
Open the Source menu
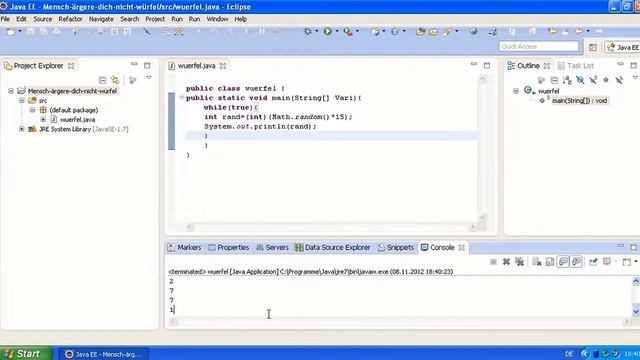coord(42,19)
